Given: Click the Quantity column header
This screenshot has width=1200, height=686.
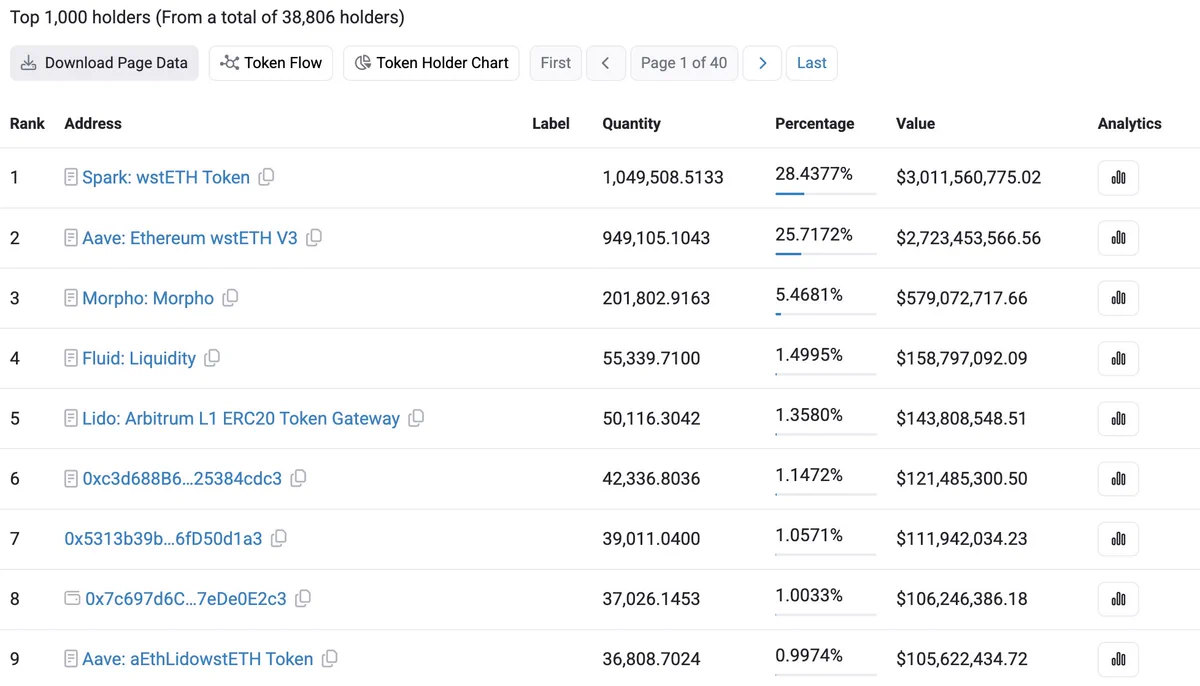Looking at the screenshot, I should click(x=631, y=124).
